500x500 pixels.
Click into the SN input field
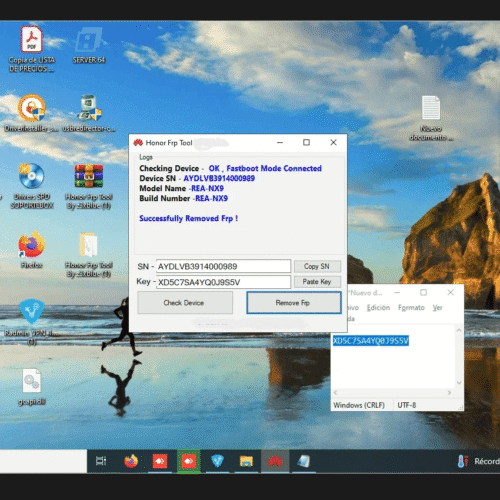pos(223,266)
